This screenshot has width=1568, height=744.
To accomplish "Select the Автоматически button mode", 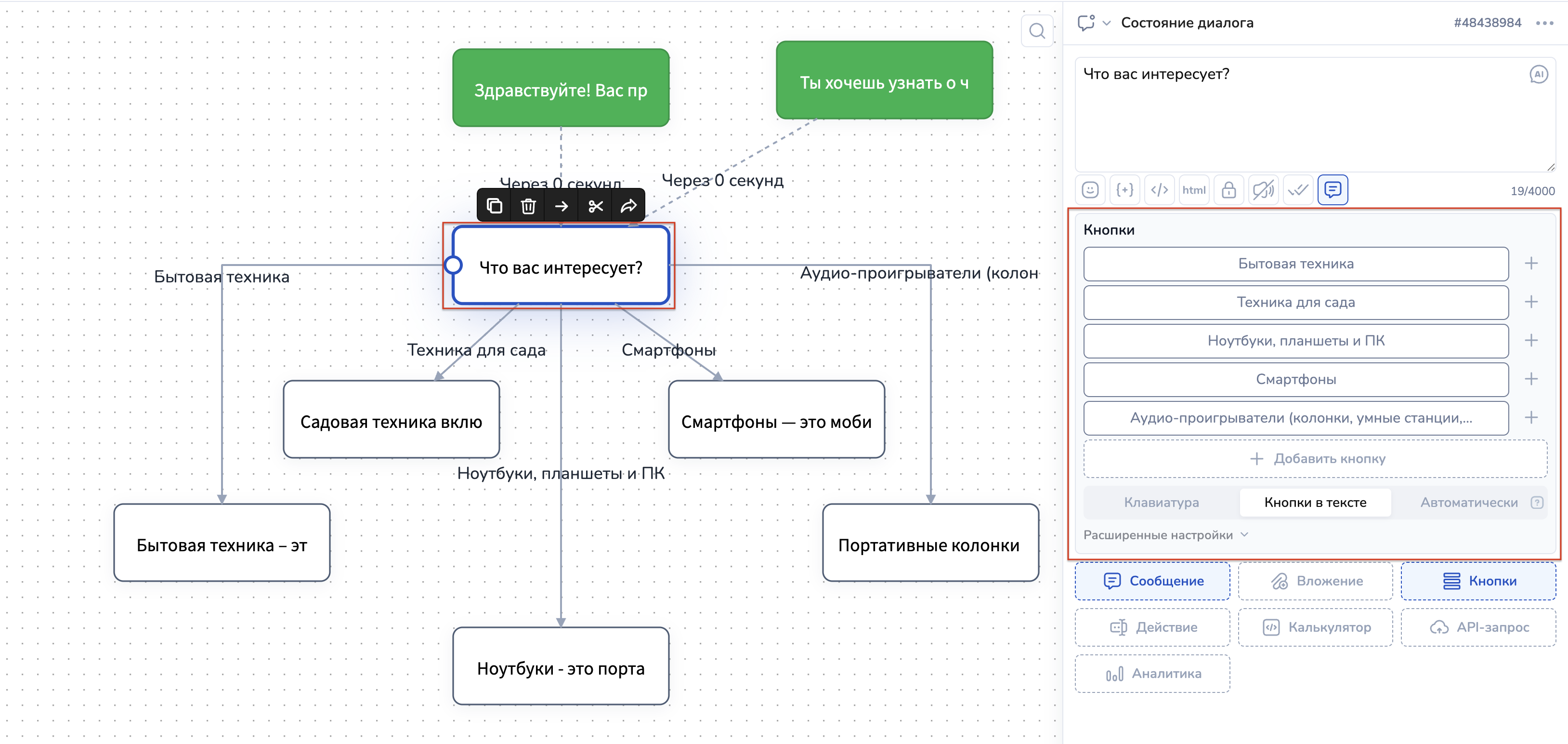I will click(x=1468, y=502).
